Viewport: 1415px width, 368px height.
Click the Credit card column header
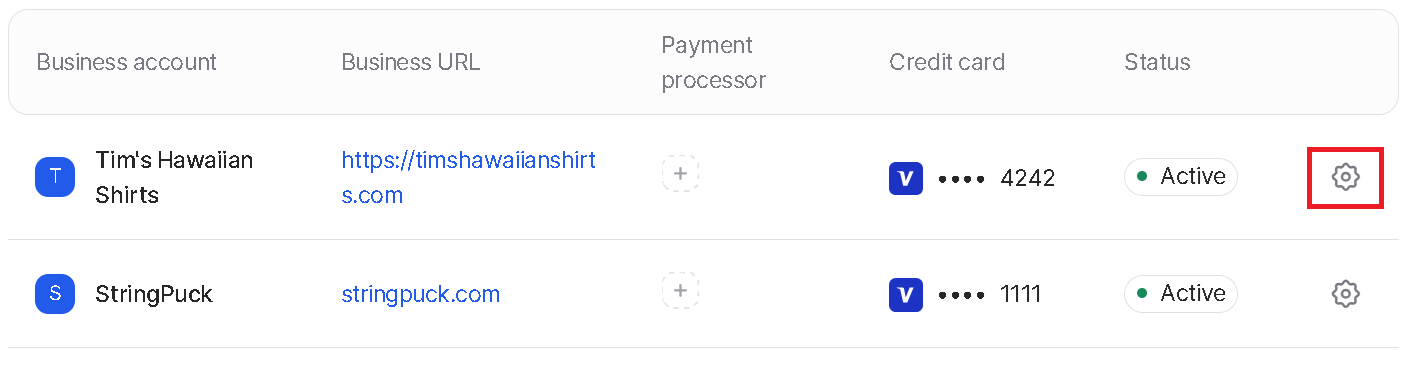[x=947, y=62]
